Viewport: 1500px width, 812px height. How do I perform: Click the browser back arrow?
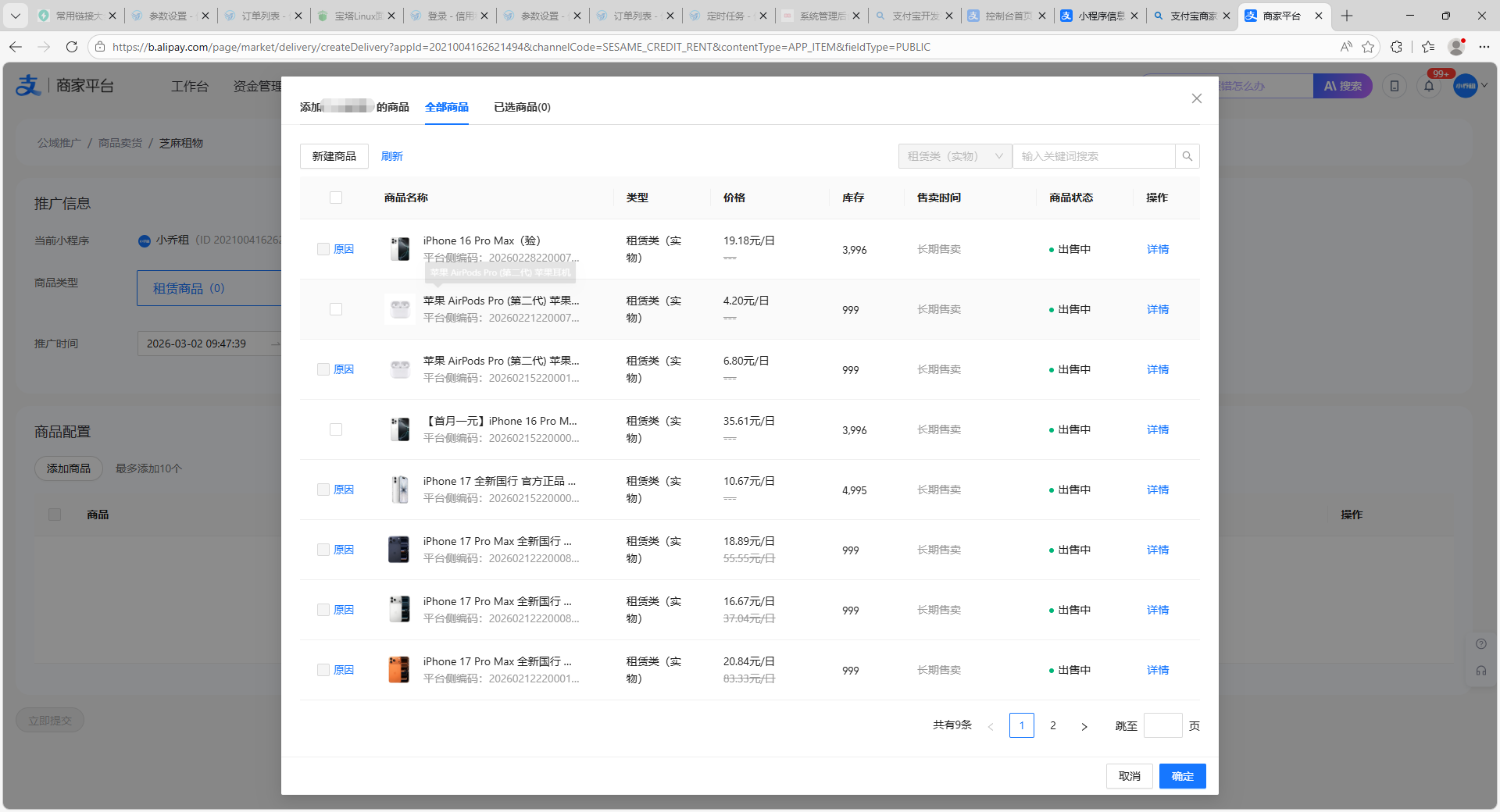pyautogui.click(x=16, y=47)
